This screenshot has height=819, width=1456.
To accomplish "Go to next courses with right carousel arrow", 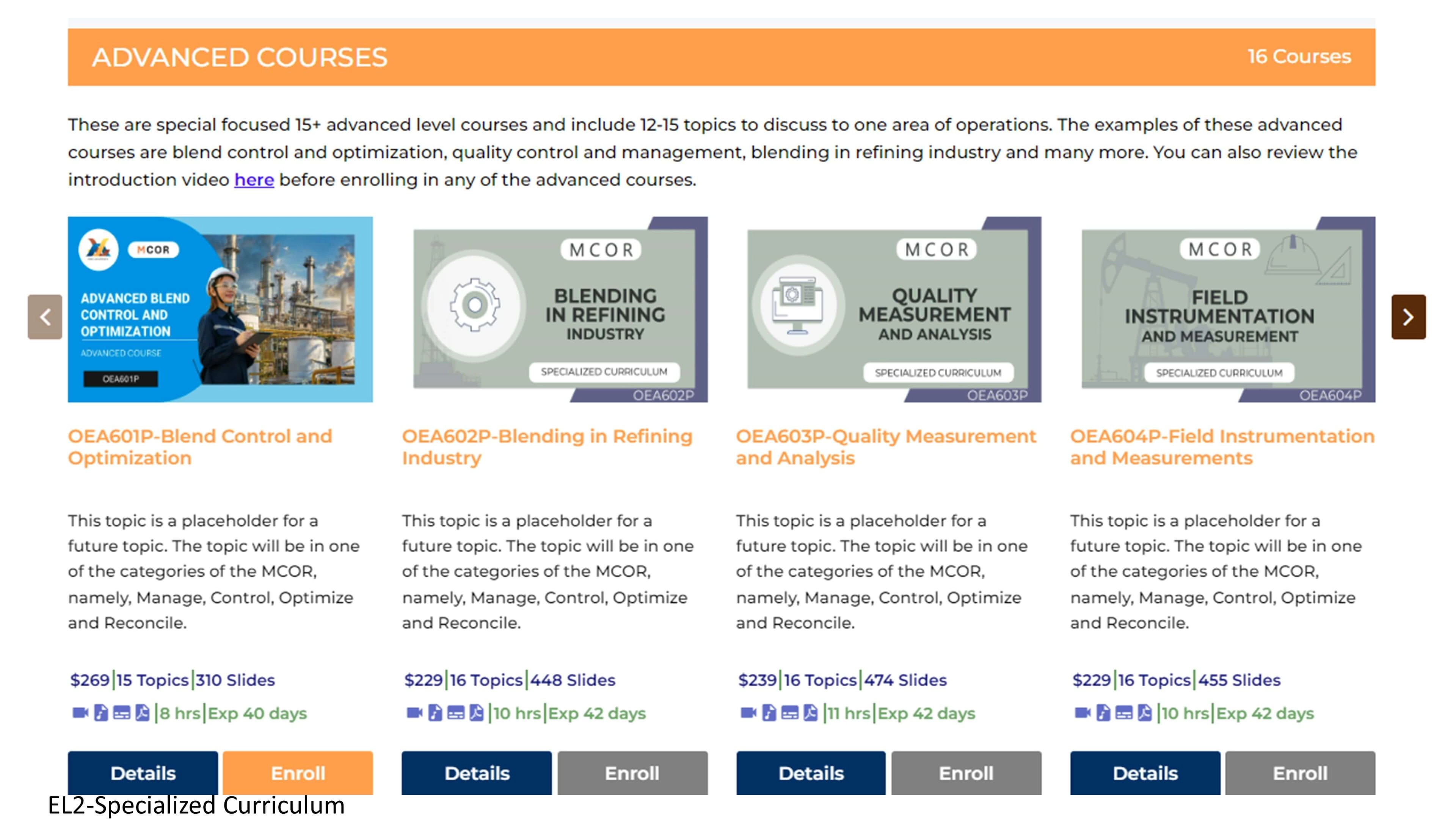I will point(1408,317).
